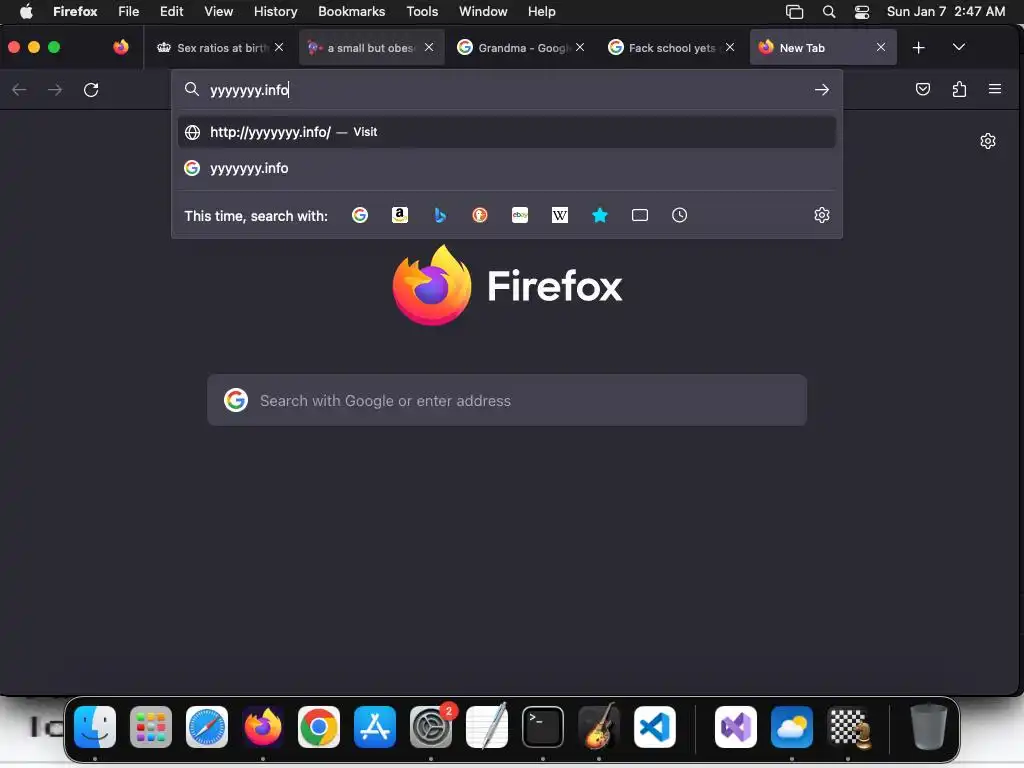Click the Go arrow in the address bar

point(822,89)
